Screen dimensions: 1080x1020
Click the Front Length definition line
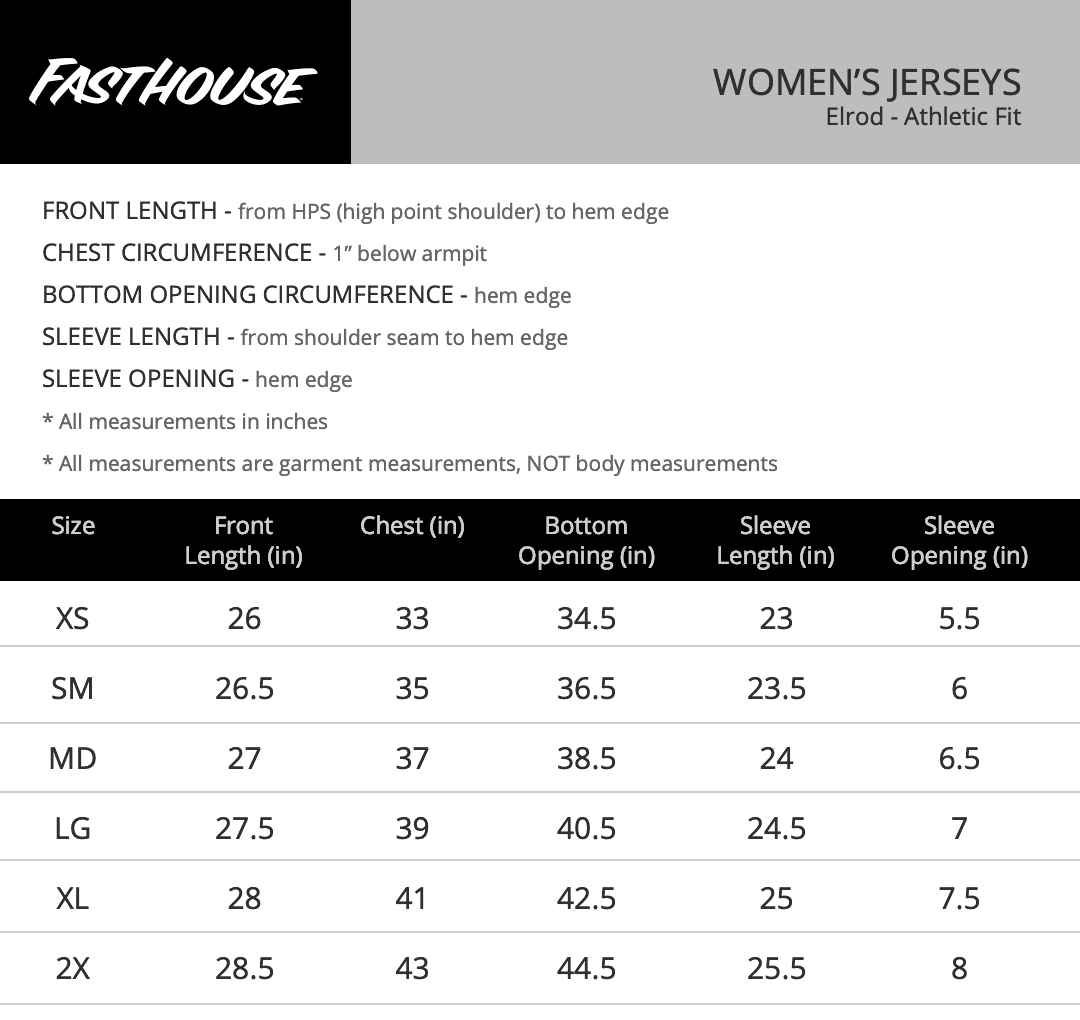coord(355,211)
